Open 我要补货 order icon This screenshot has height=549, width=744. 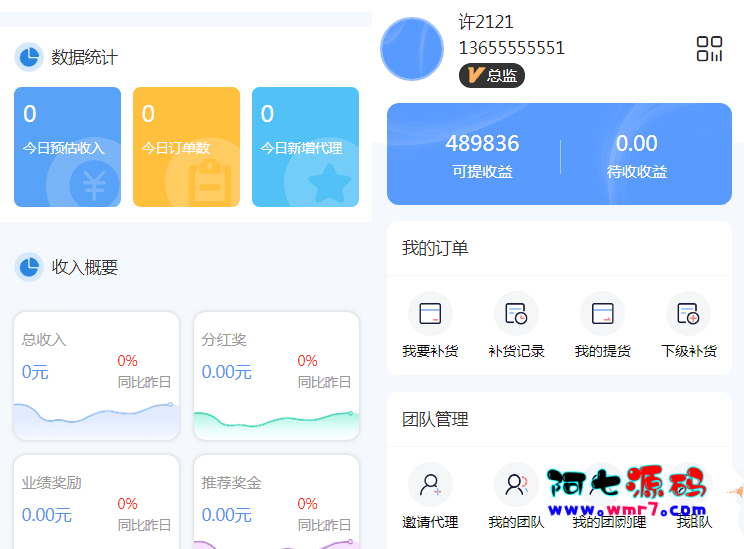(x=430, y=314)
